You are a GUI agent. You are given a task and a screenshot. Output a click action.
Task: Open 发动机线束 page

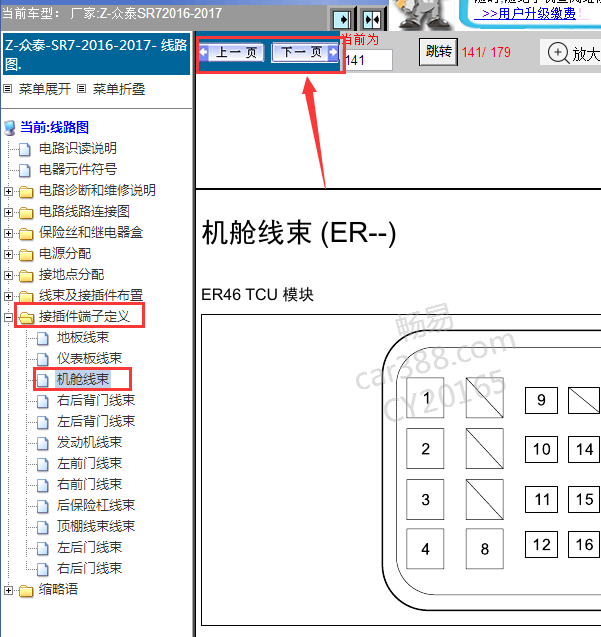(x=89, y=442)
